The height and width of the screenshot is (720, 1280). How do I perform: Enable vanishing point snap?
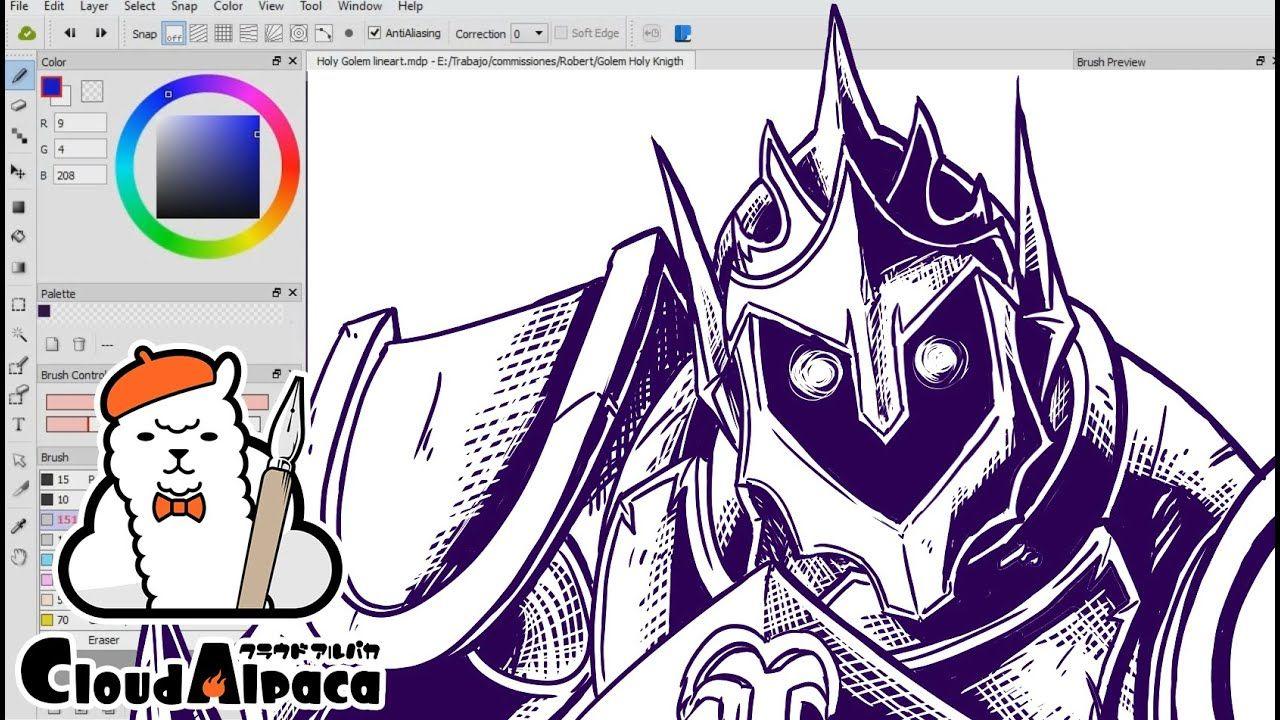pos(249,33)
